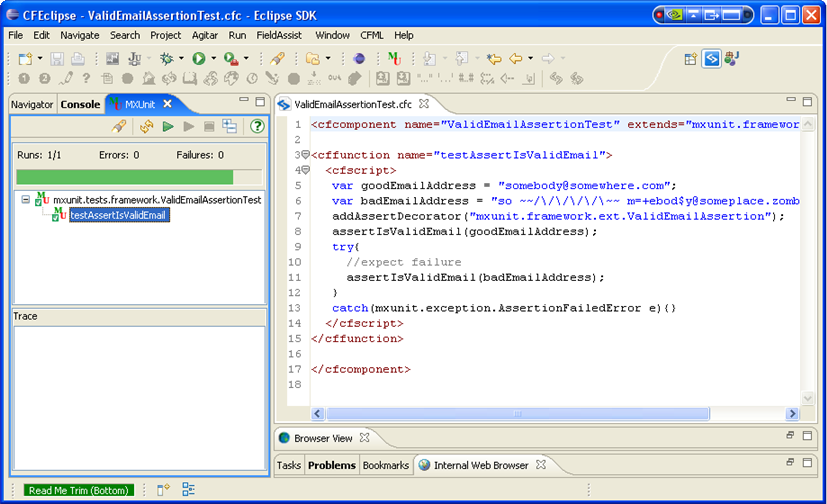Open the Back history dropdown arrow

click(x=531, y=59)
